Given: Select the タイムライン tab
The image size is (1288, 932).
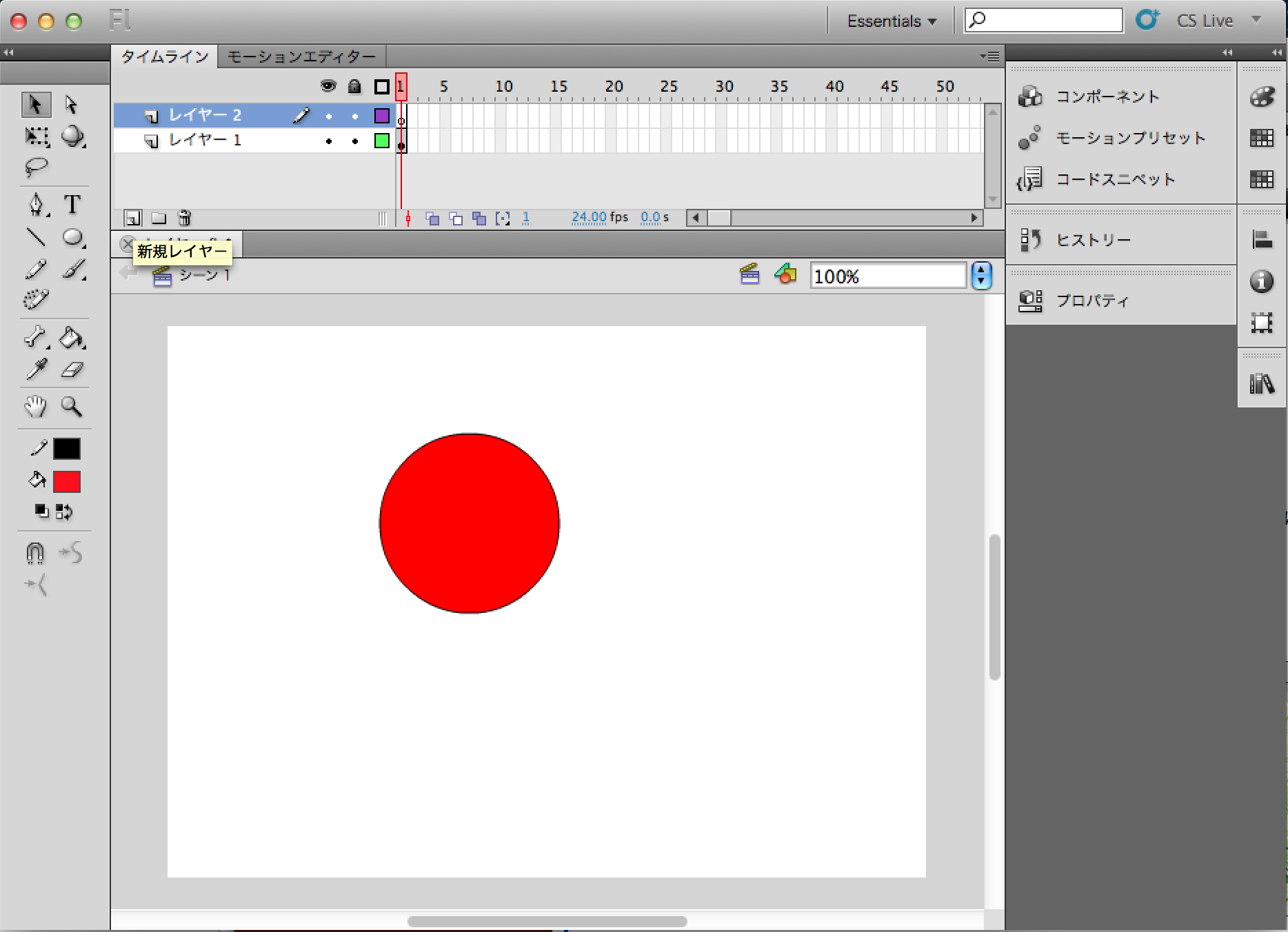Looking at the screenshot, I should pyautogui.click(x=165, y=57).
